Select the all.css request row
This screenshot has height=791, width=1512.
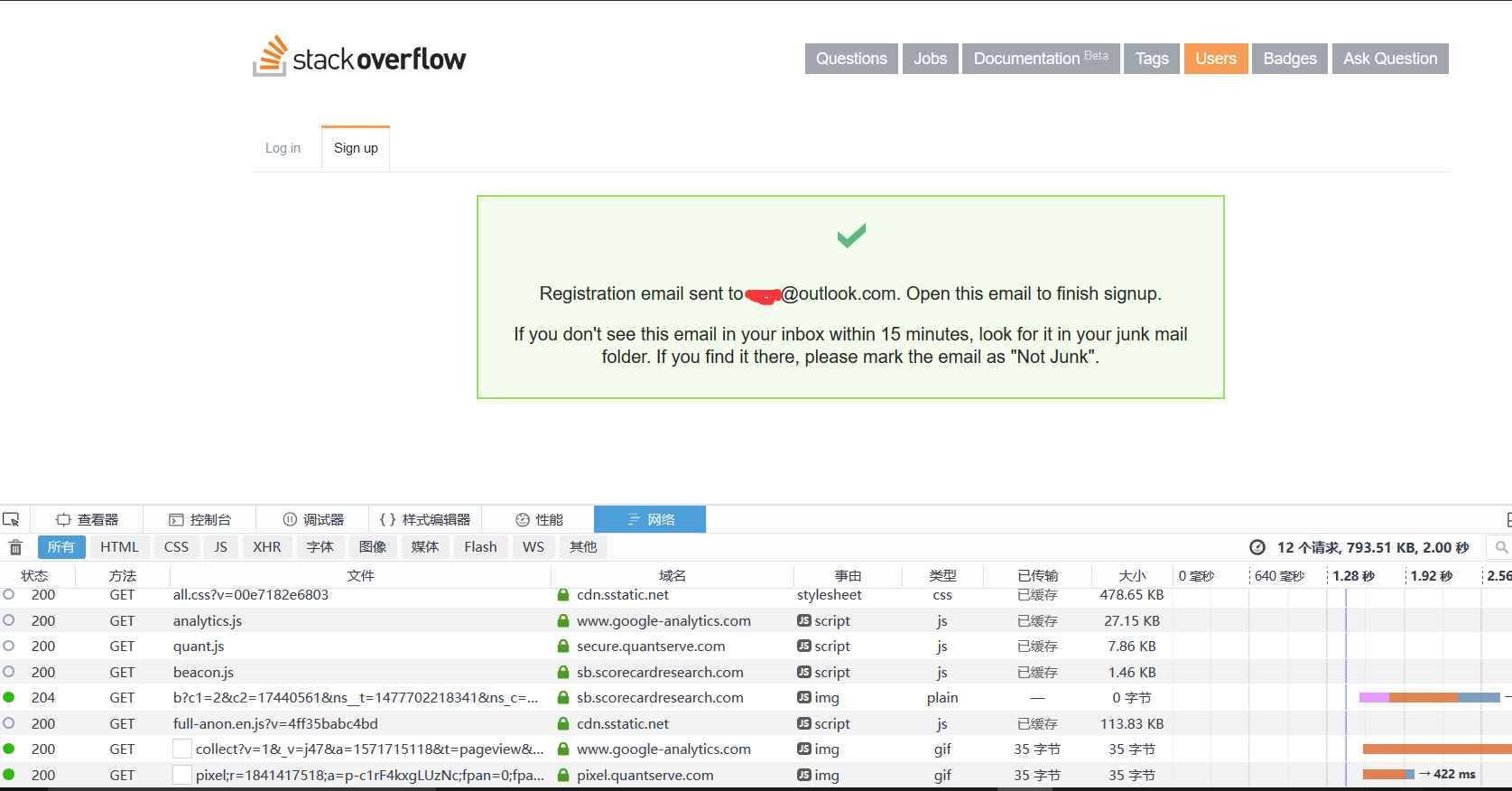756,595
